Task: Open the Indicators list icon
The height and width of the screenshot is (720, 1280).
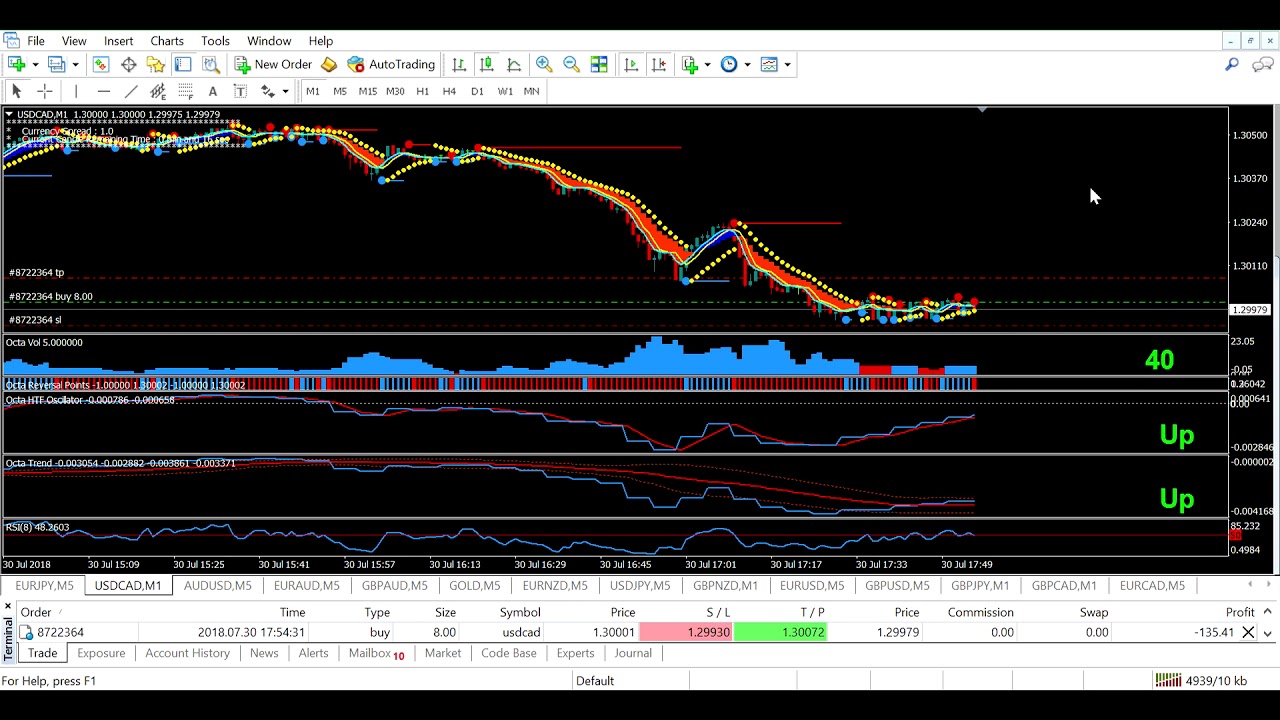Action: point(690,64)
